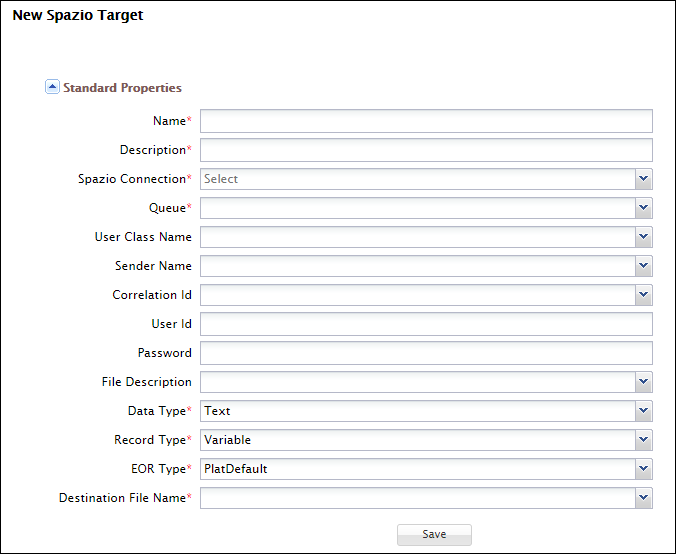
Task: Click the Name input field
Action: (x=426, y=121)
